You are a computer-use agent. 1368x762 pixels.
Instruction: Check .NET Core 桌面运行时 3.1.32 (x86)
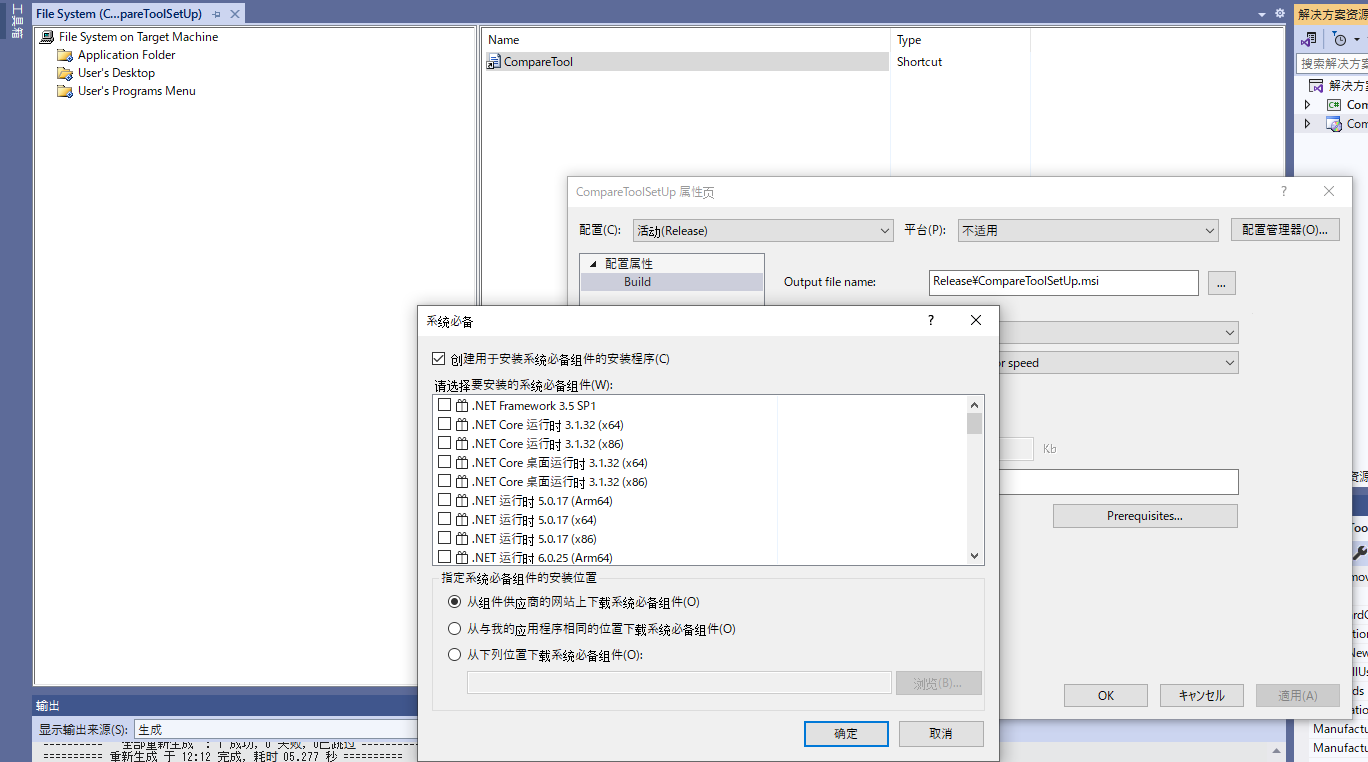tap(445, 482)
